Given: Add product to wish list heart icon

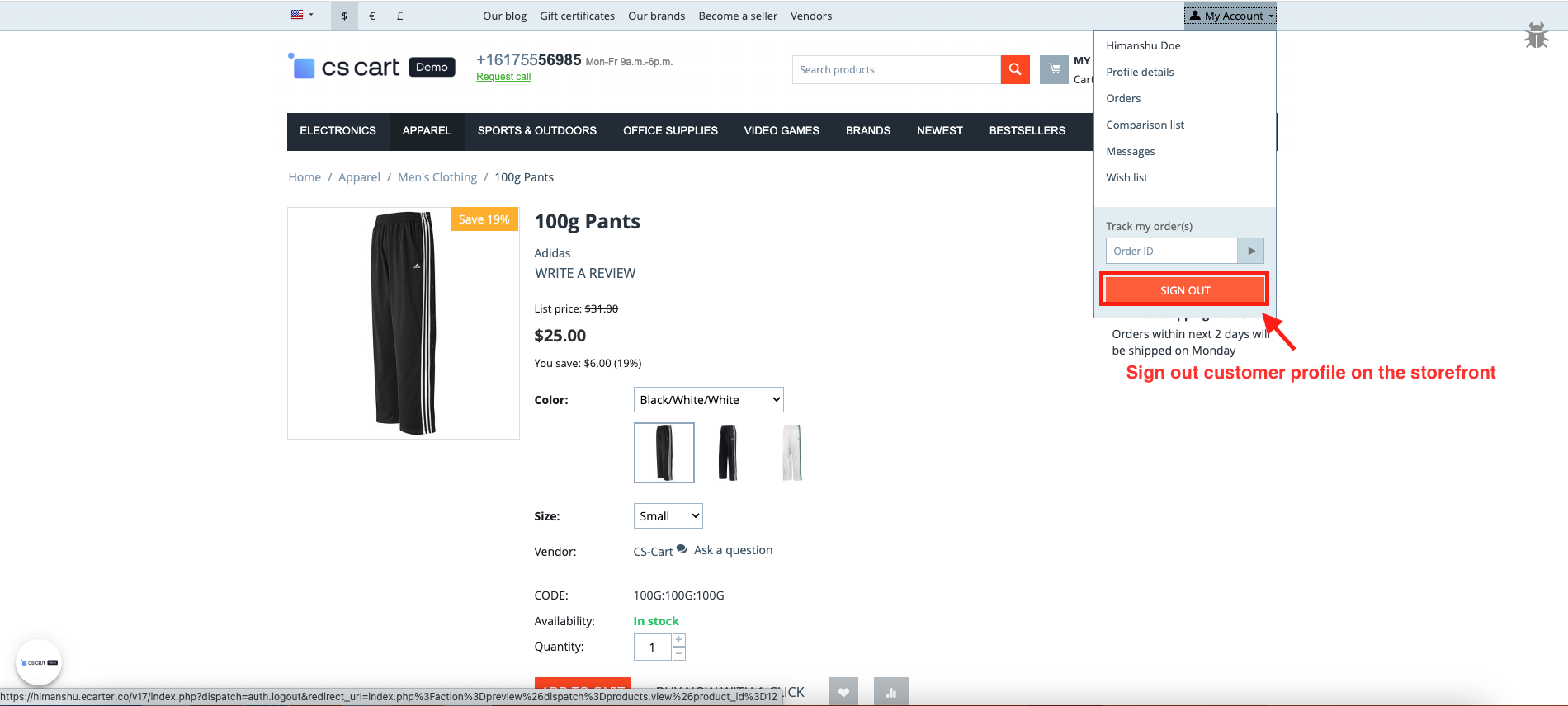Looking at the screenshot, I should click(843, 692).
